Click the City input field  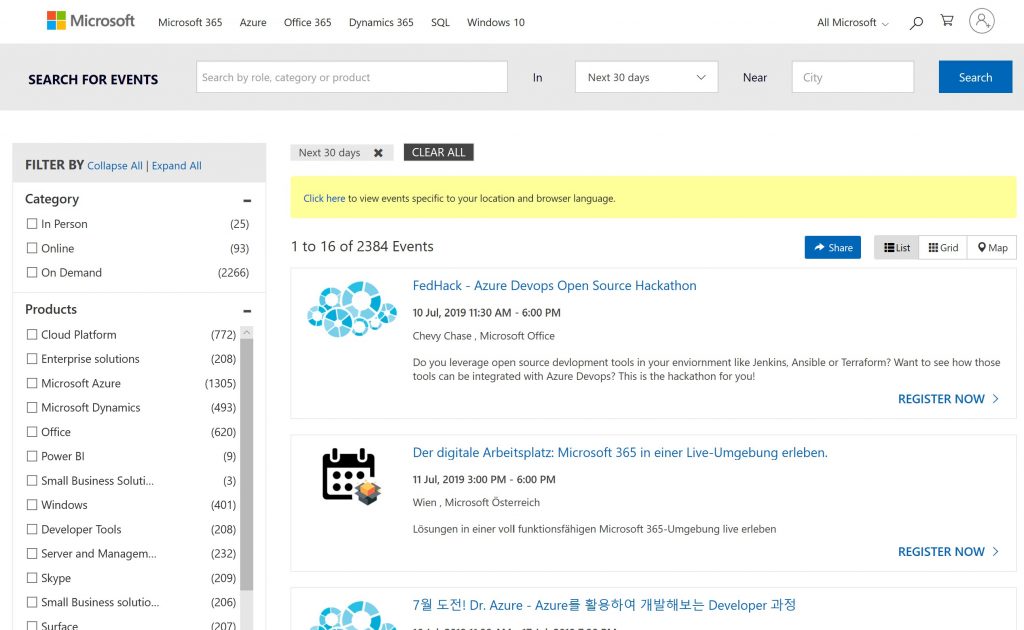pyautogui.click(x=852, y=78)
